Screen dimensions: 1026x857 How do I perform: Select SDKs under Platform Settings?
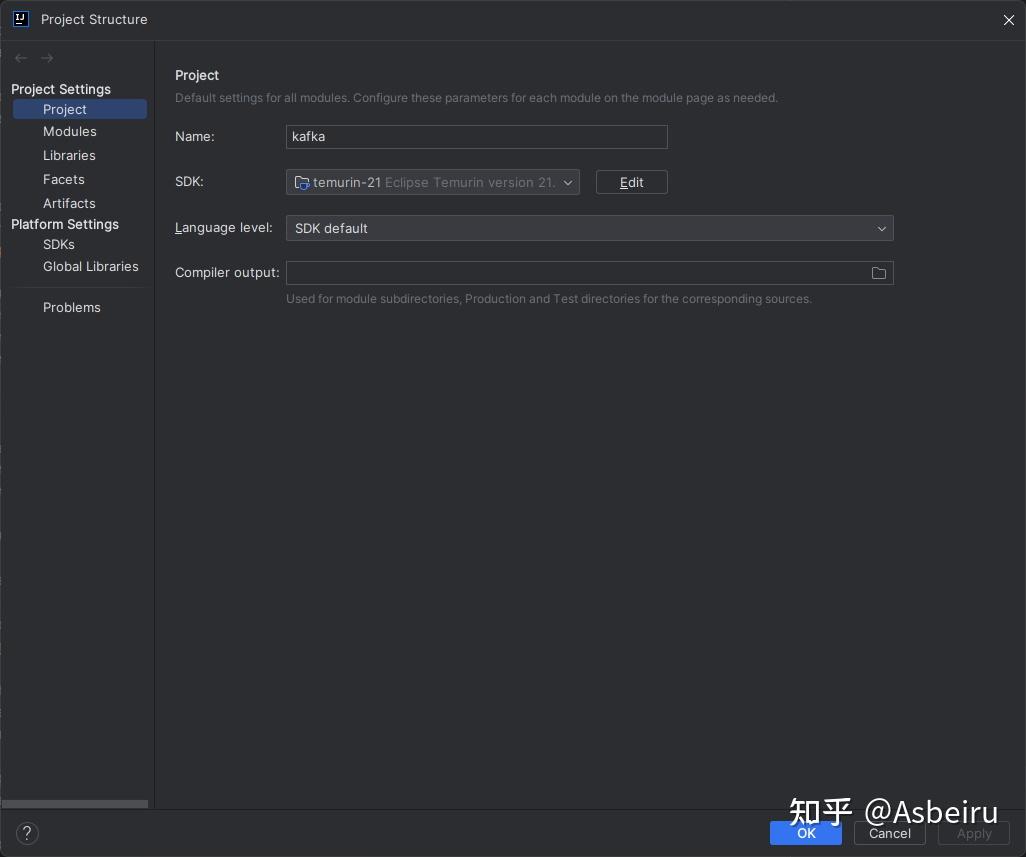(x=58, y=244)
